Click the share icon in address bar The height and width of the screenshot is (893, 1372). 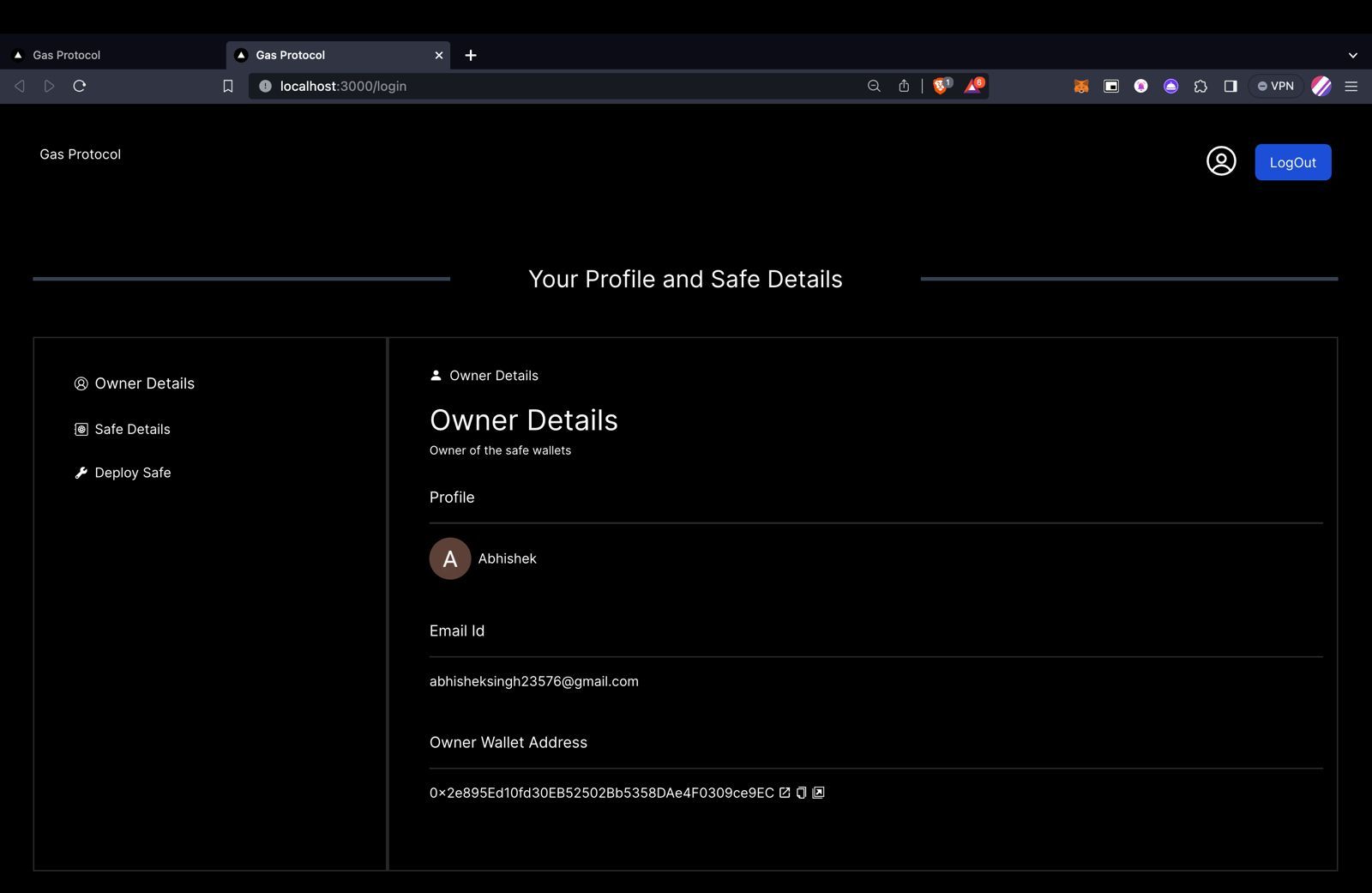click(x=904, y=86)
